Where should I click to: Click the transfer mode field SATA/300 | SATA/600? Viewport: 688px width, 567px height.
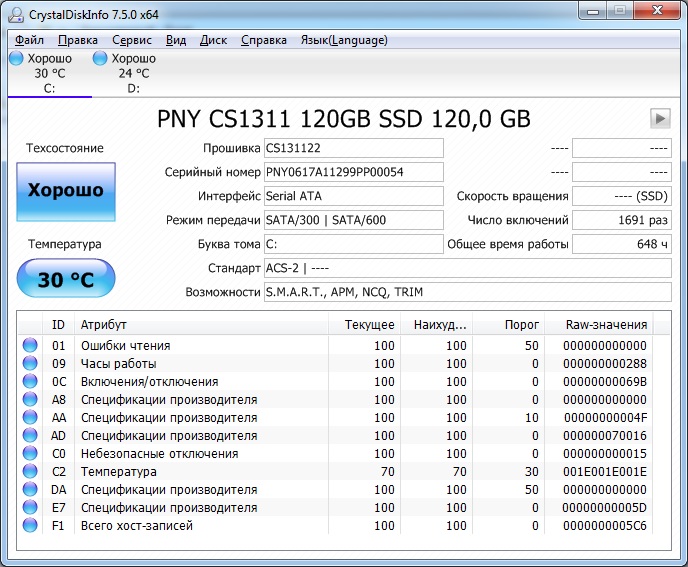tap(354, 220)
